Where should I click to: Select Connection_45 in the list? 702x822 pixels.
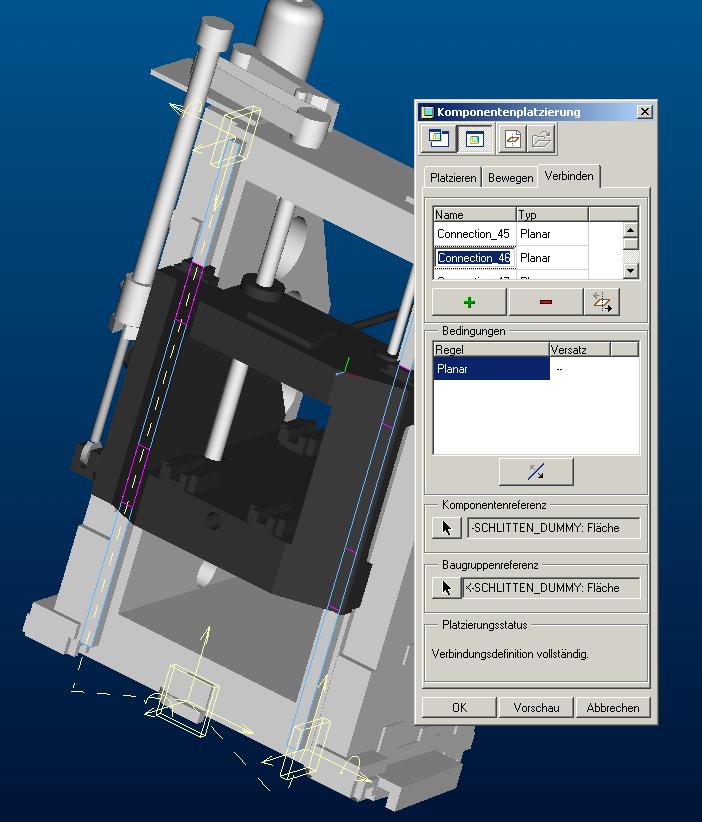coord(473,234)
